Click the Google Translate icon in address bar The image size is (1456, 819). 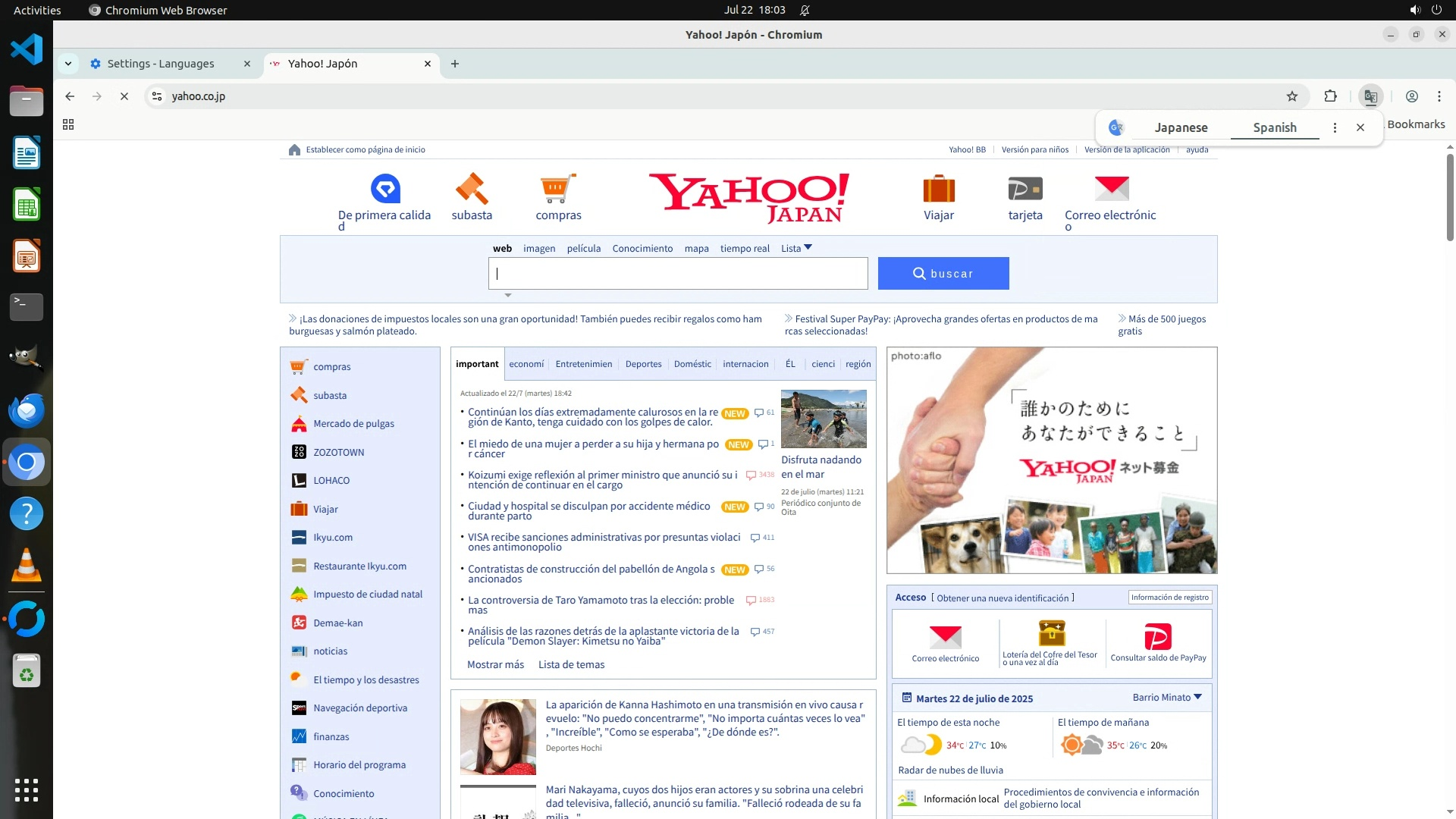pos(1370,96)
